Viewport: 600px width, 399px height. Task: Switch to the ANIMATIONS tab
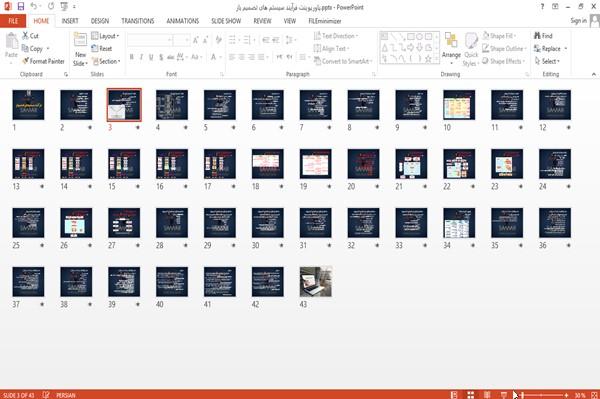(x=183, y=21)
